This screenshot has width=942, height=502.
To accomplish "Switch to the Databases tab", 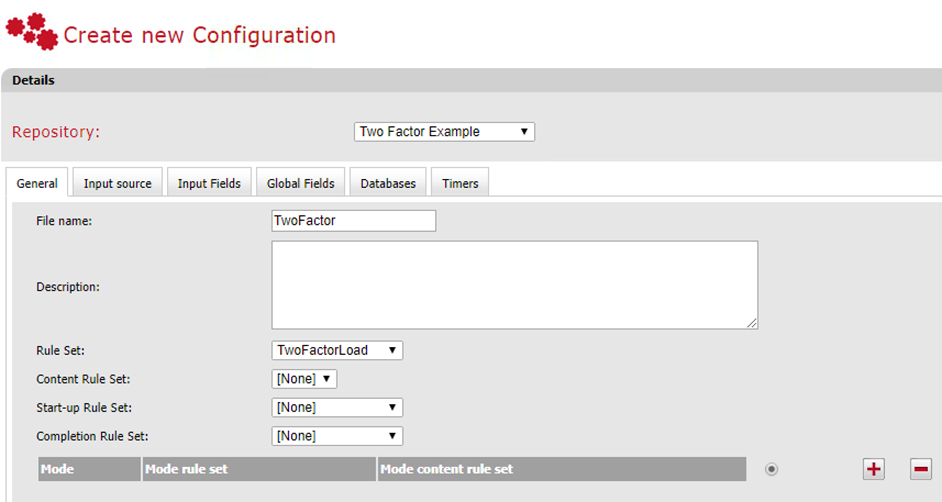I will tap(389, 184).
